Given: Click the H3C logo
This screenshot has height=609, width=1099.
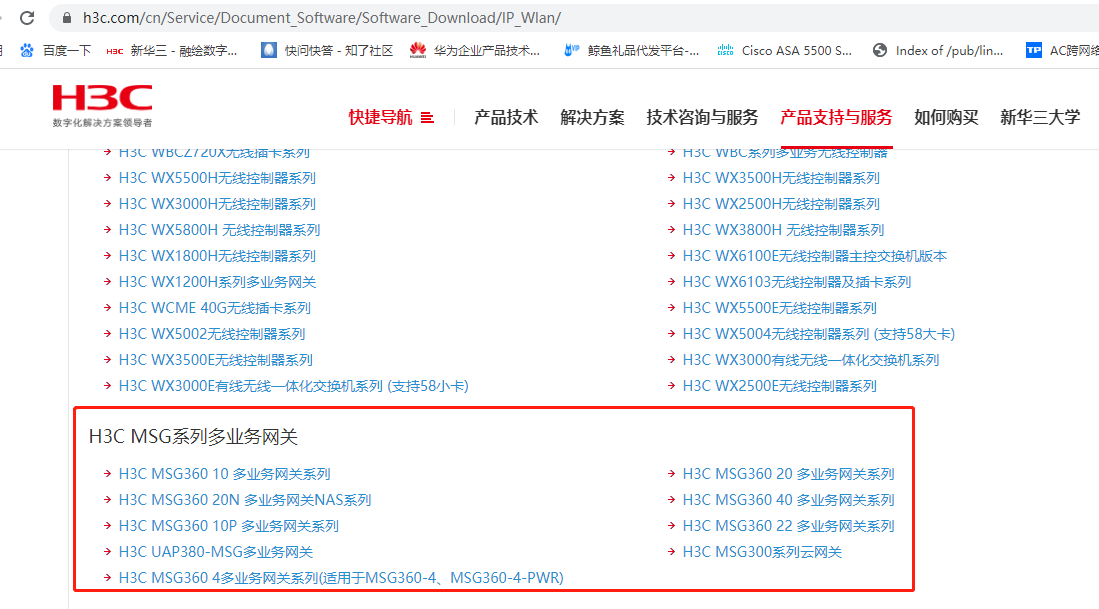Looking at the screenshot, I should pyautogui.click(x=102, y=106).
